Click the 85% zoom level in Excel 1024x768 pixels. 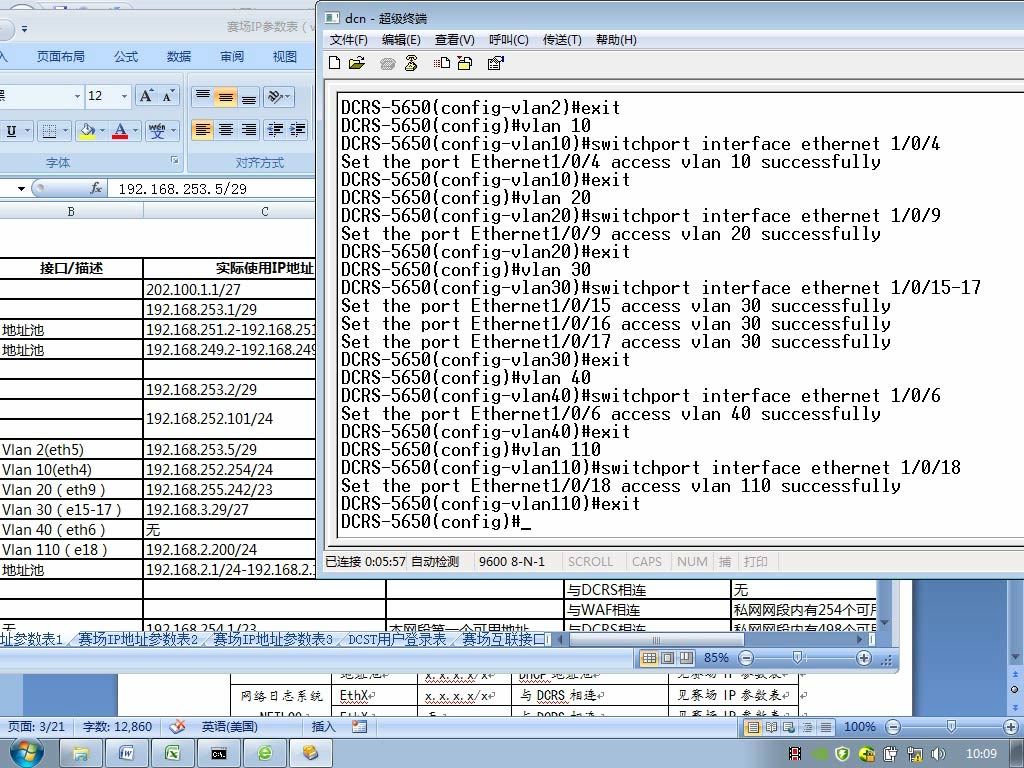(716, 658)
